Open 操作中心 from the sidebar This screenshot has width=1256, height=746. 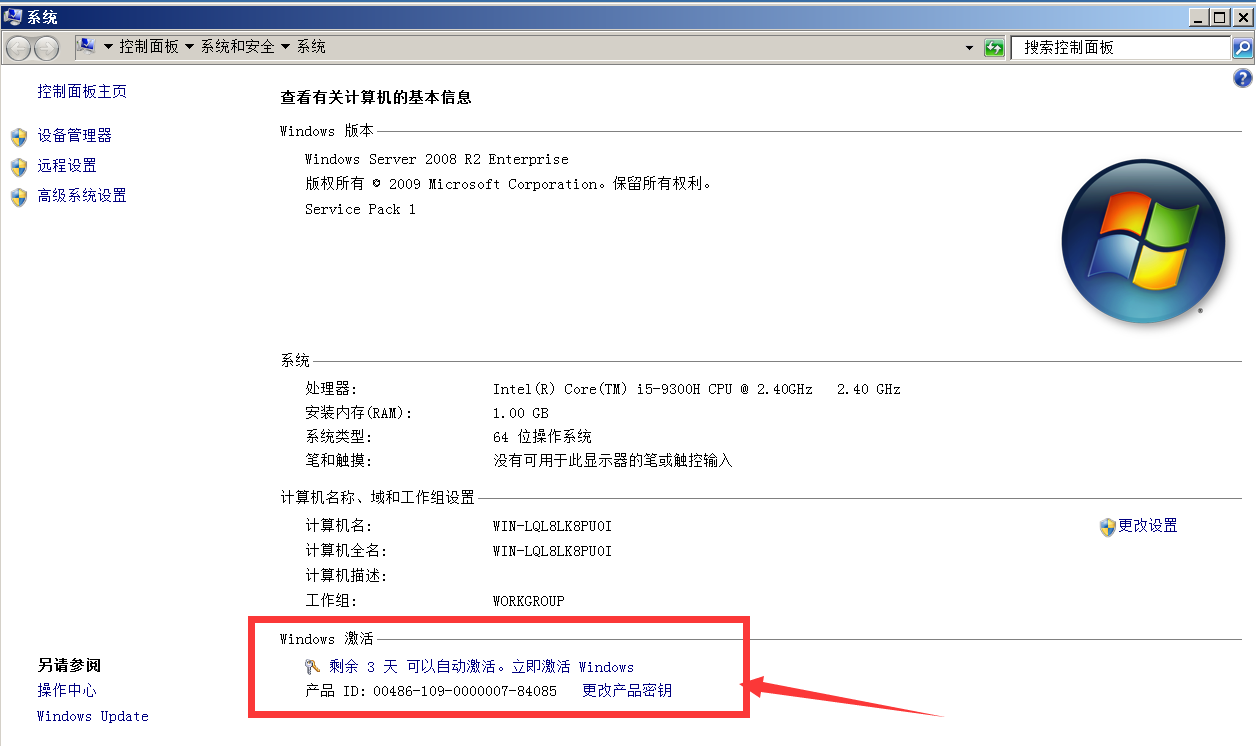tap(67, 690)
